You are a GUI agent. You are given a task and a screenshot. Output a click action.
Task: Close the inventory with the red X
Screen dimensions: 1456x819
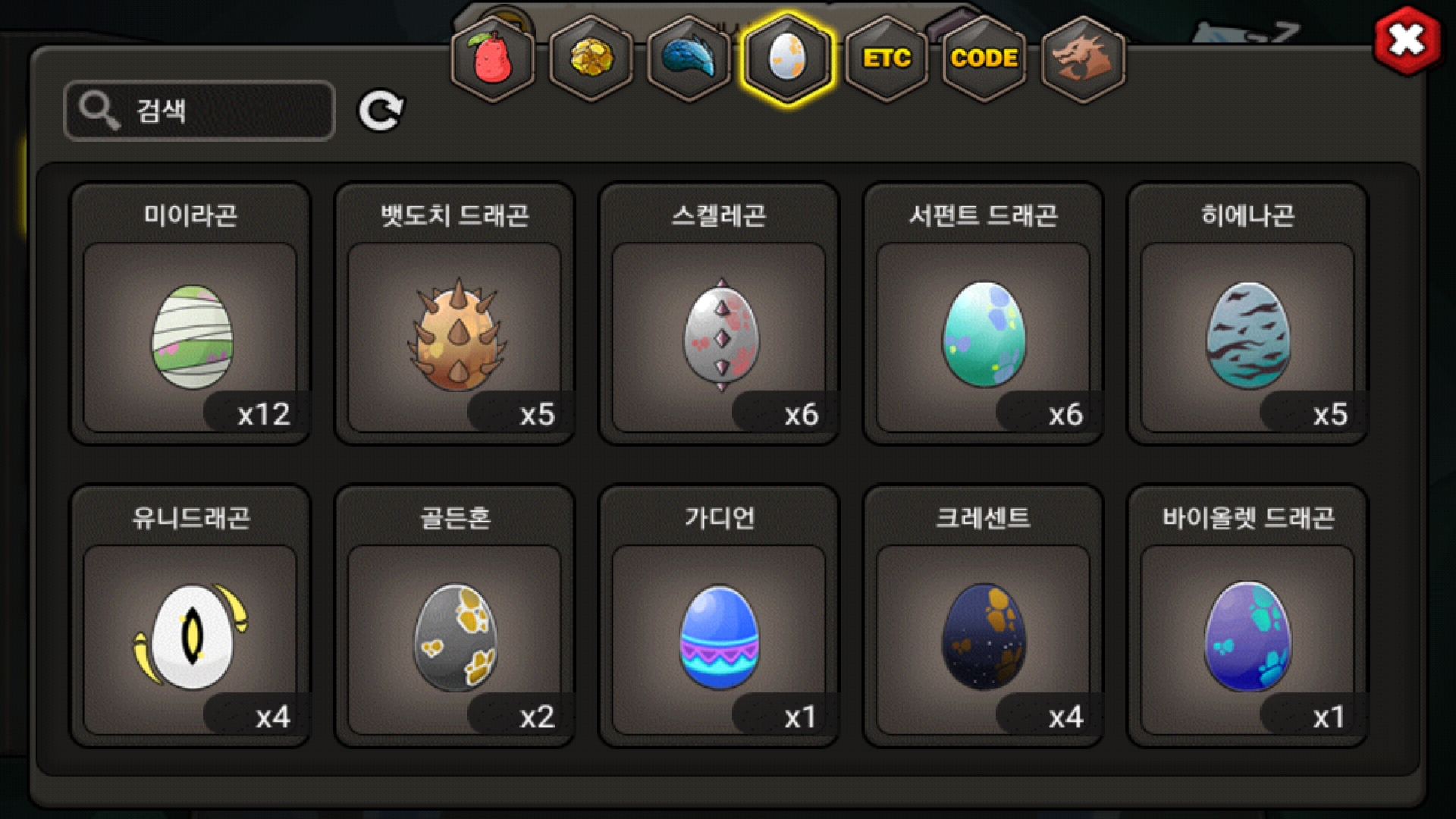point(1407,40)
